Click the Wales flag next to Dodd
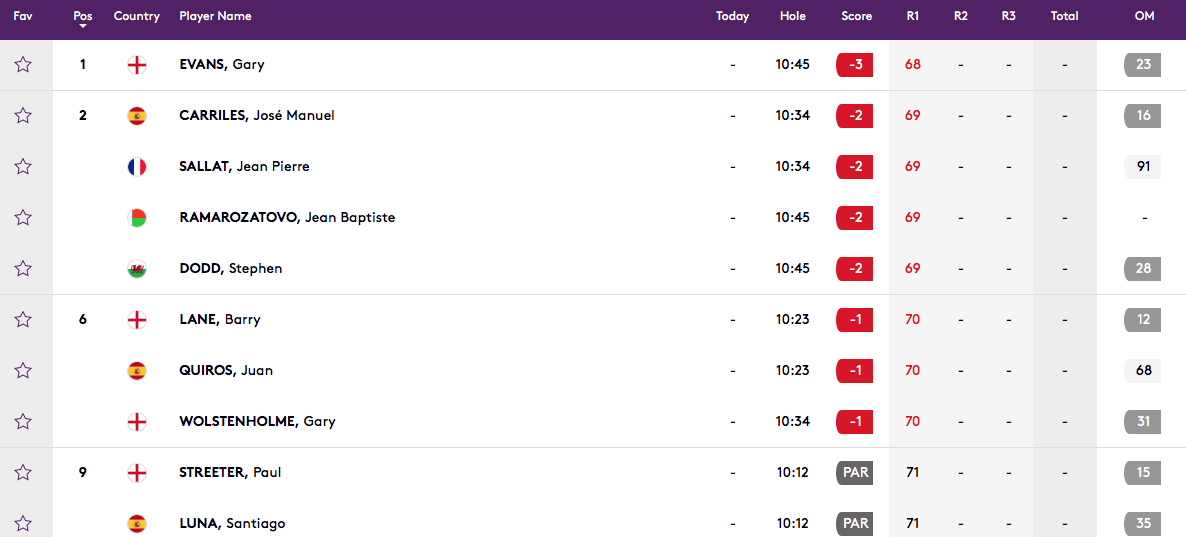Image resolution: width=1186 pixels, height=537 pixels. [x=137, y=269]
